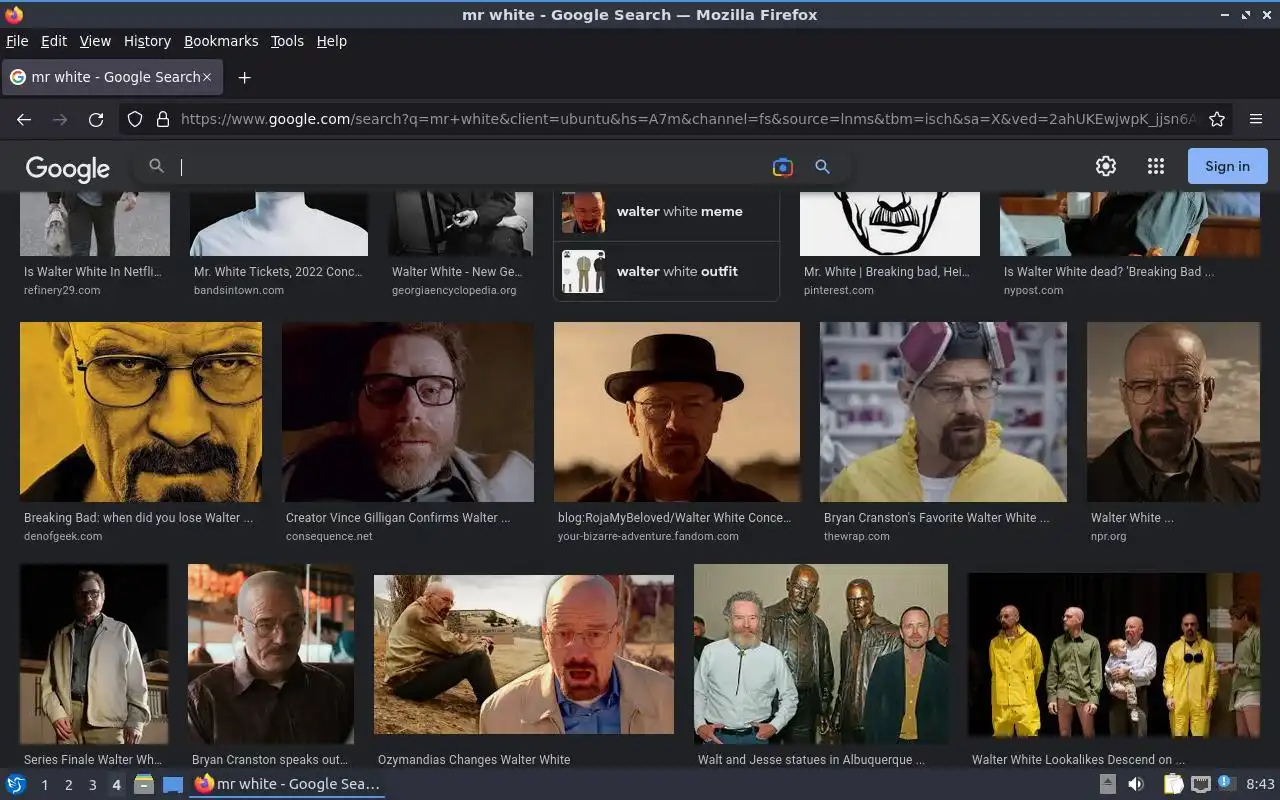The image size is (1280, 800).
Task: Click 'Creator Vince Gilligan Confirms Walter' caption
Action: tap(398, 518)
